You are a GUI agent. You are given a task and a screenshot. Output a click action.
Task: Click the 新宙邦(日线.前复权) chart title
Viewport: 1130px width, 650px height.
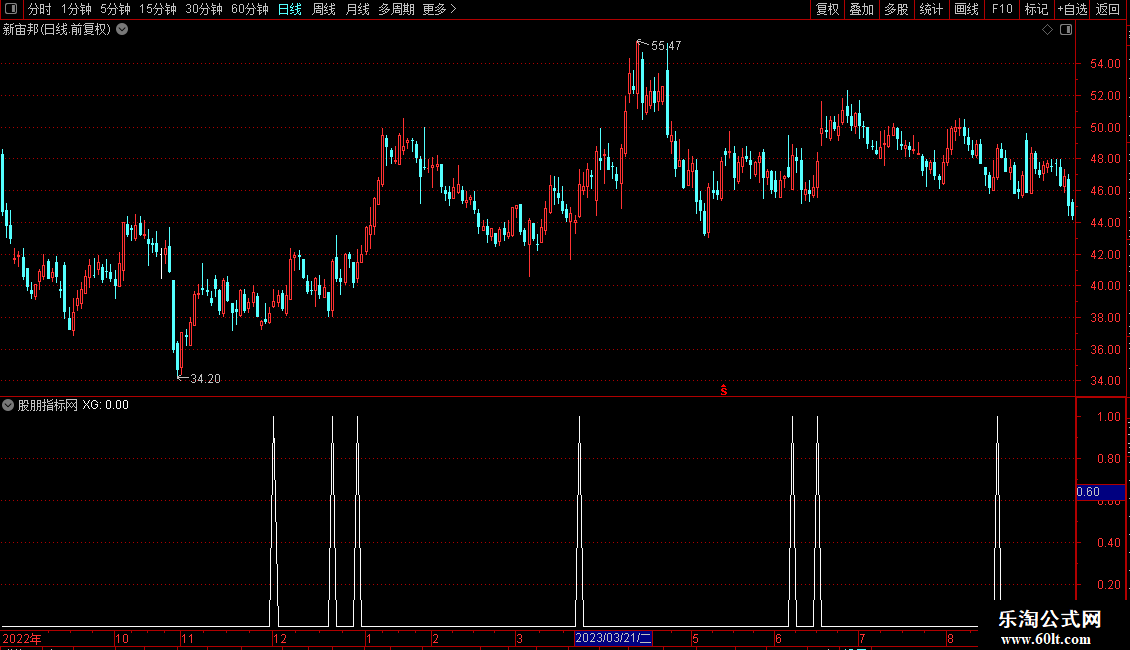point(57,30)
